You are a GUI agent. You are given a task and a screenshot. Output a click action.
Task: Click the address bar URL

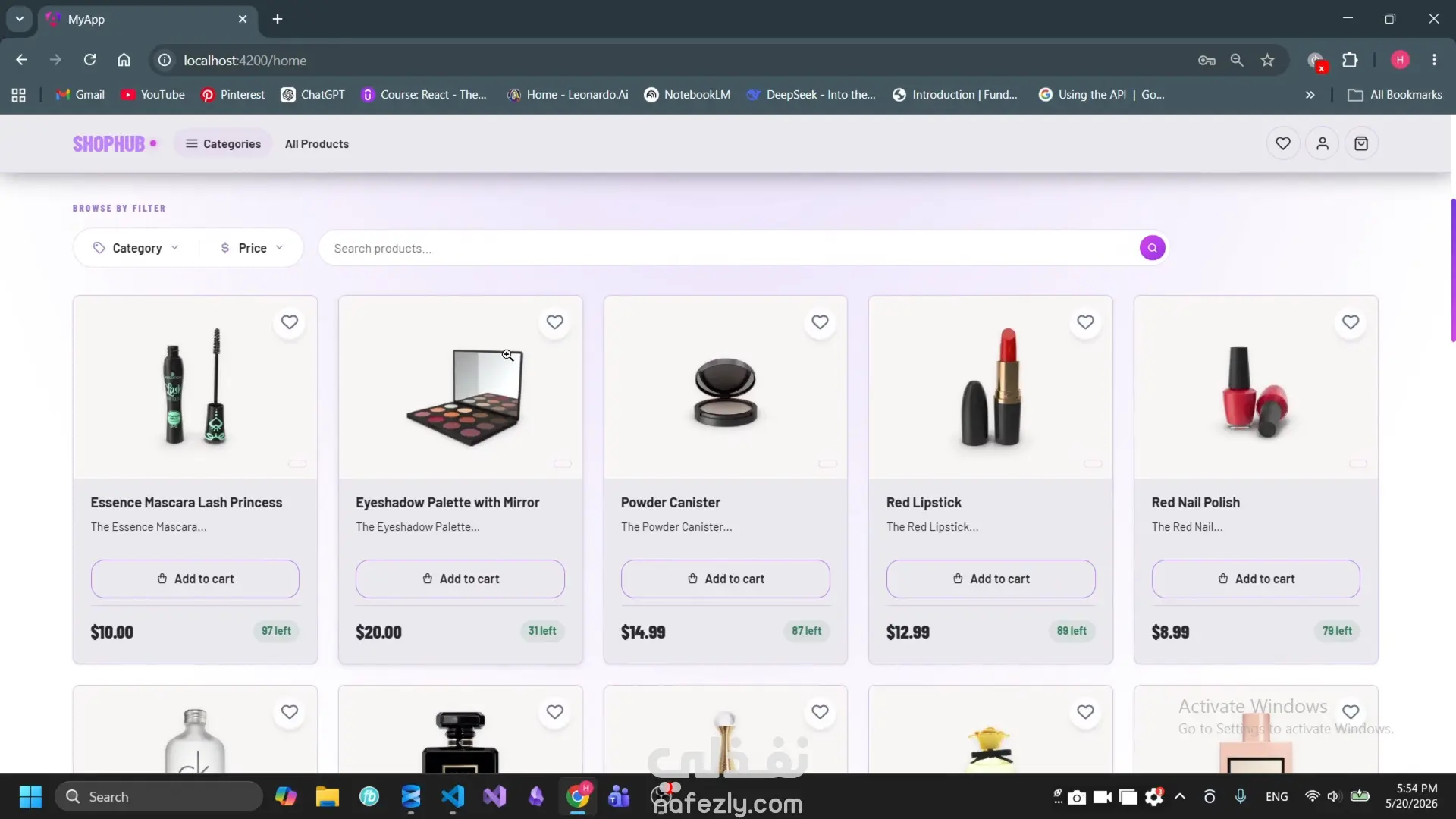point(245,60)
